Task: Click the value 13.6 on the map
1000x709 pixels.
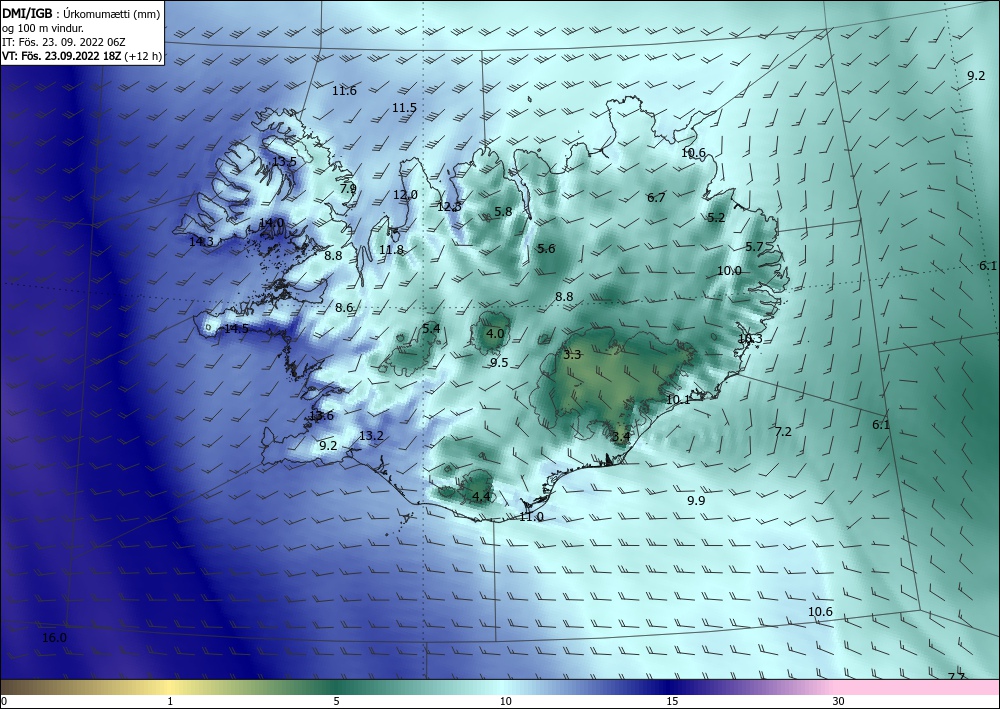Action: 321,416
